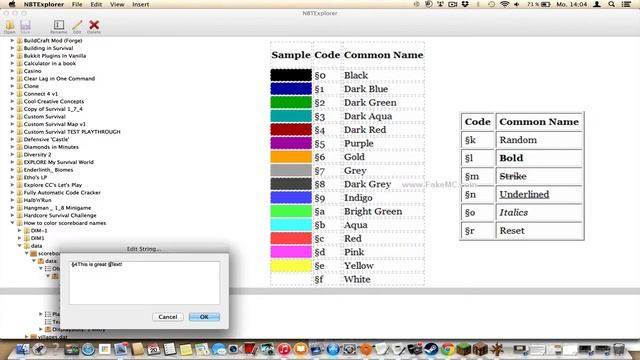Screen dimensions: 640x360
Task: Click the 'Indigo' color name
Action: [358, 198]
